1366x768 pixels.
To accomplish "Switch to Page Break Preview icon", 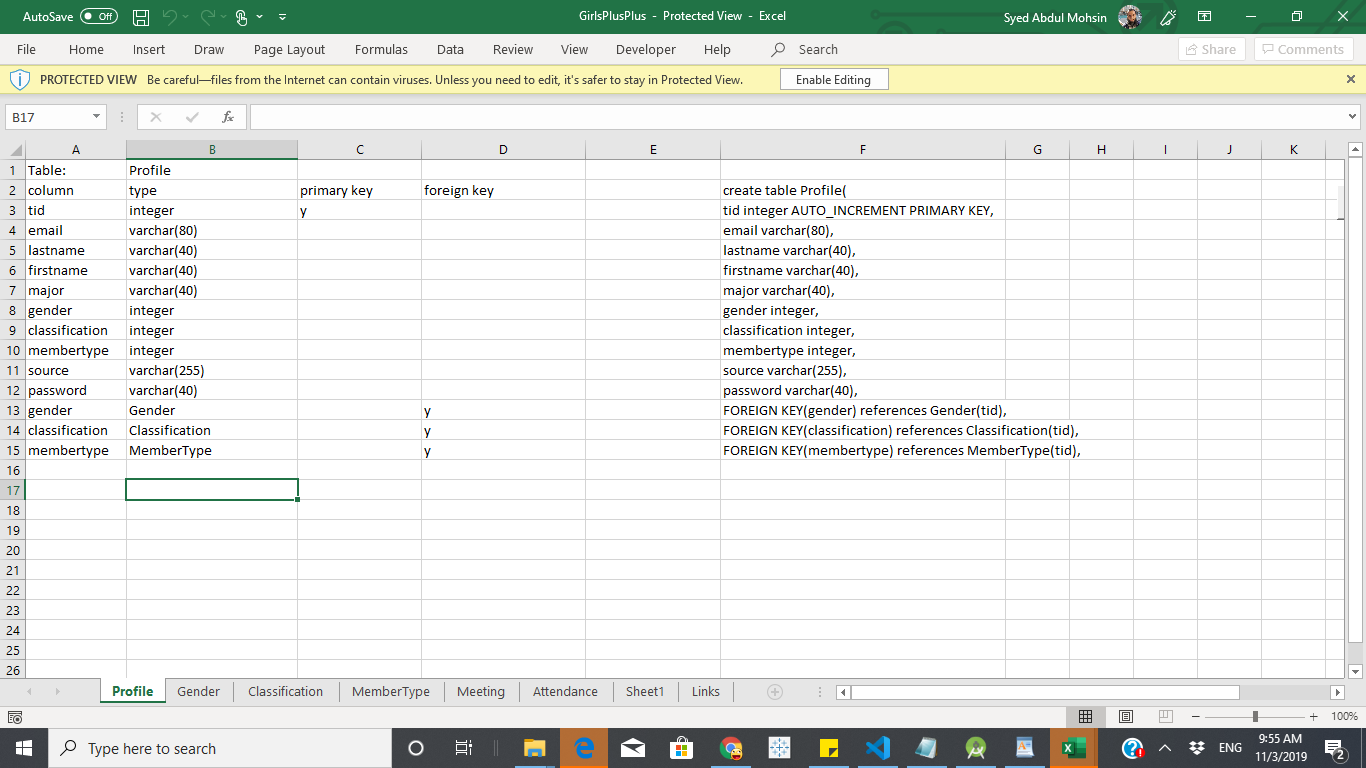I will tap(1165, 716).
